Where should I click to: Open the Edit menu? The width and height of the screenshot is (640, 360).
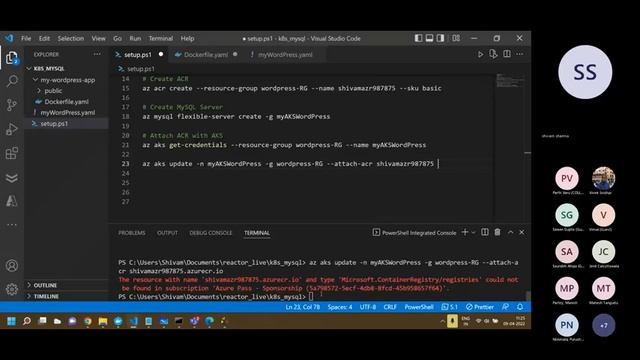(44, 38)
